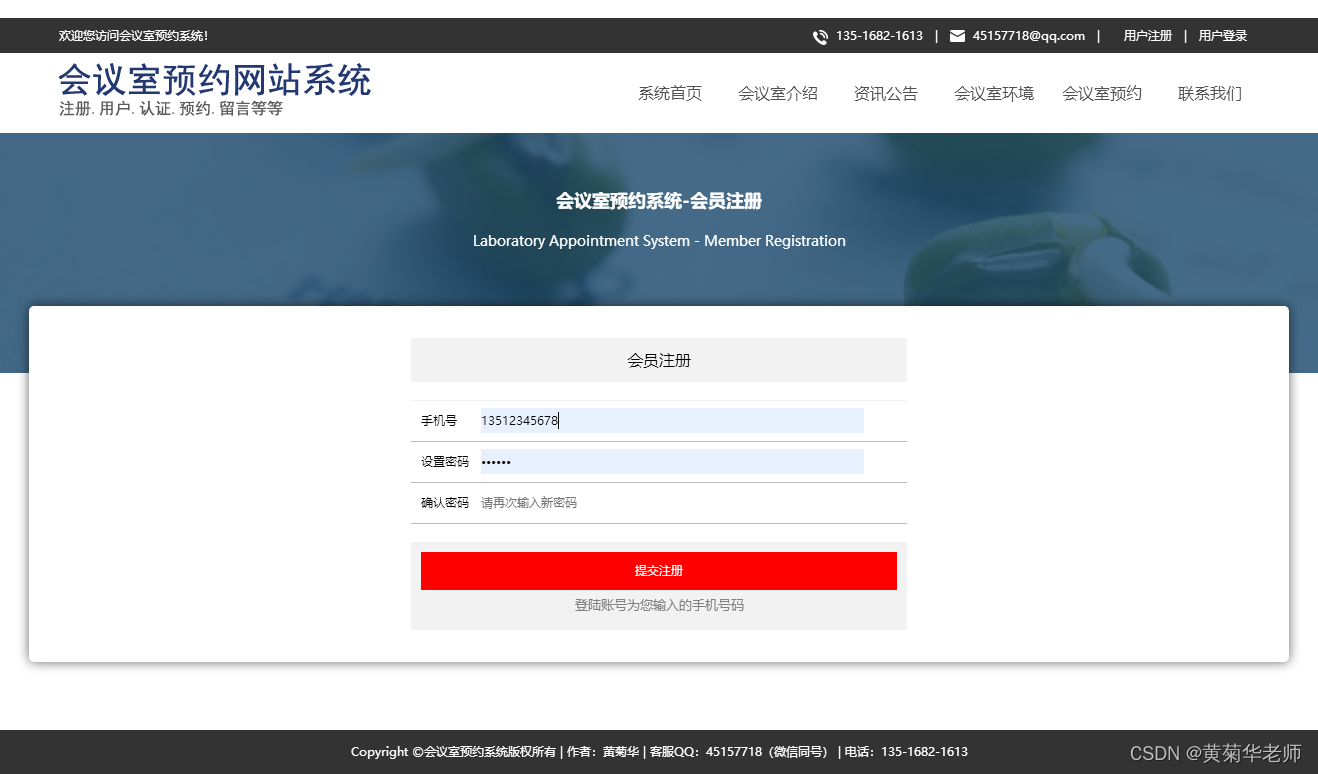
Task: Select the 设置密码 password field
Action: 671,461
